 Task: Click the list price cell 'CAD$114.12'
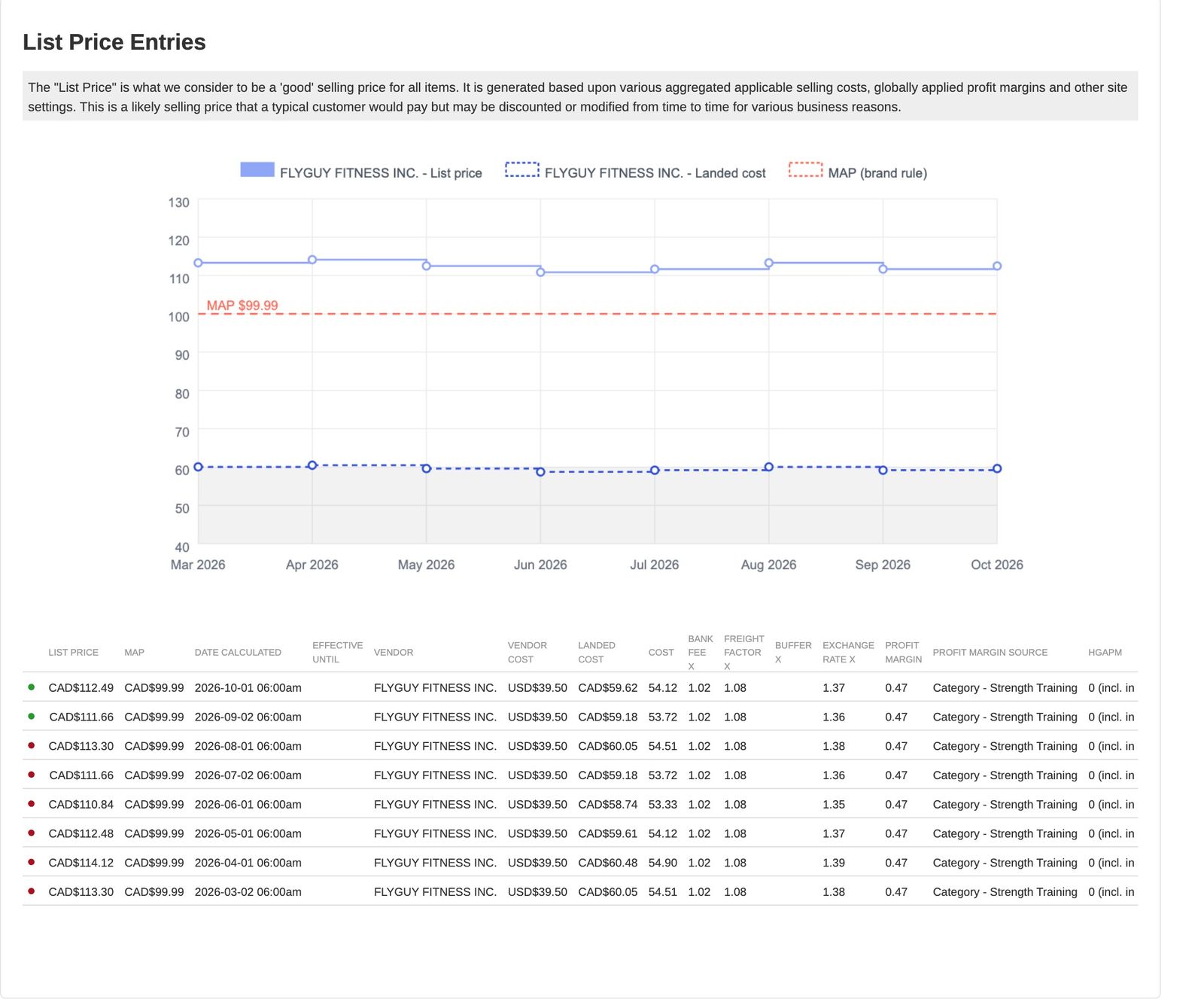pyautogui.click(x=81, y=863)
